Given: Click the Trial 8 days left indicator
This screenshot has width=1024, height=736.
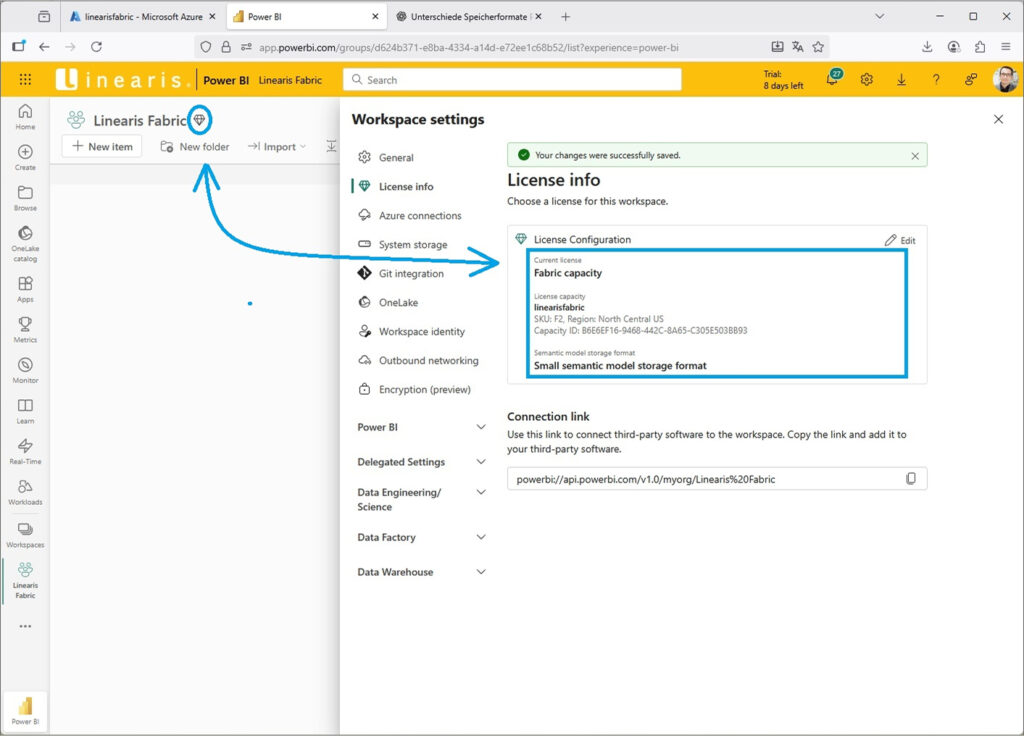Looking at the screenshot, I should click(x=784, y=80).
